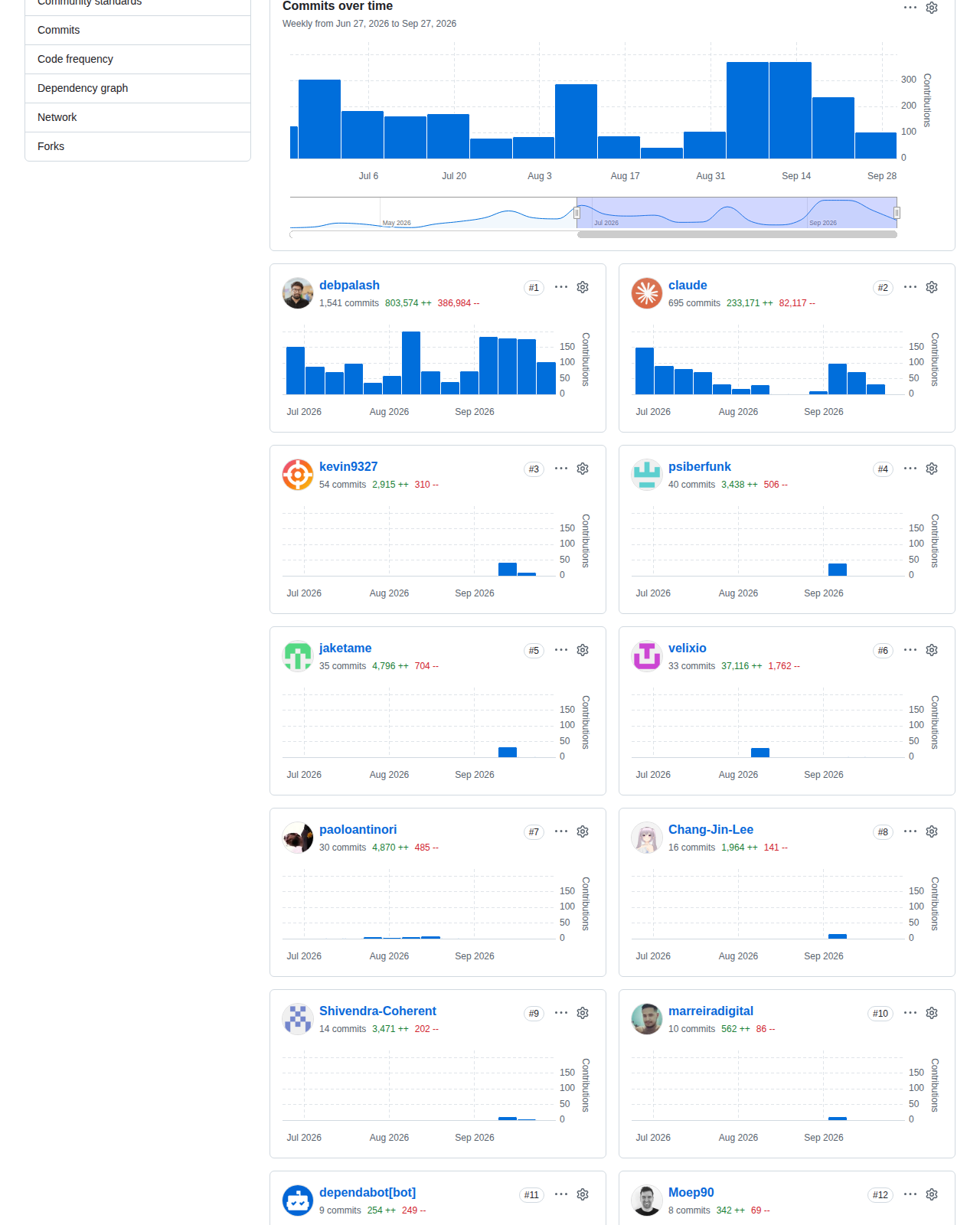Viewport: 980px width, 1225px height.
Task: Open claude avatar starburst icon
Action: (647, 293)
